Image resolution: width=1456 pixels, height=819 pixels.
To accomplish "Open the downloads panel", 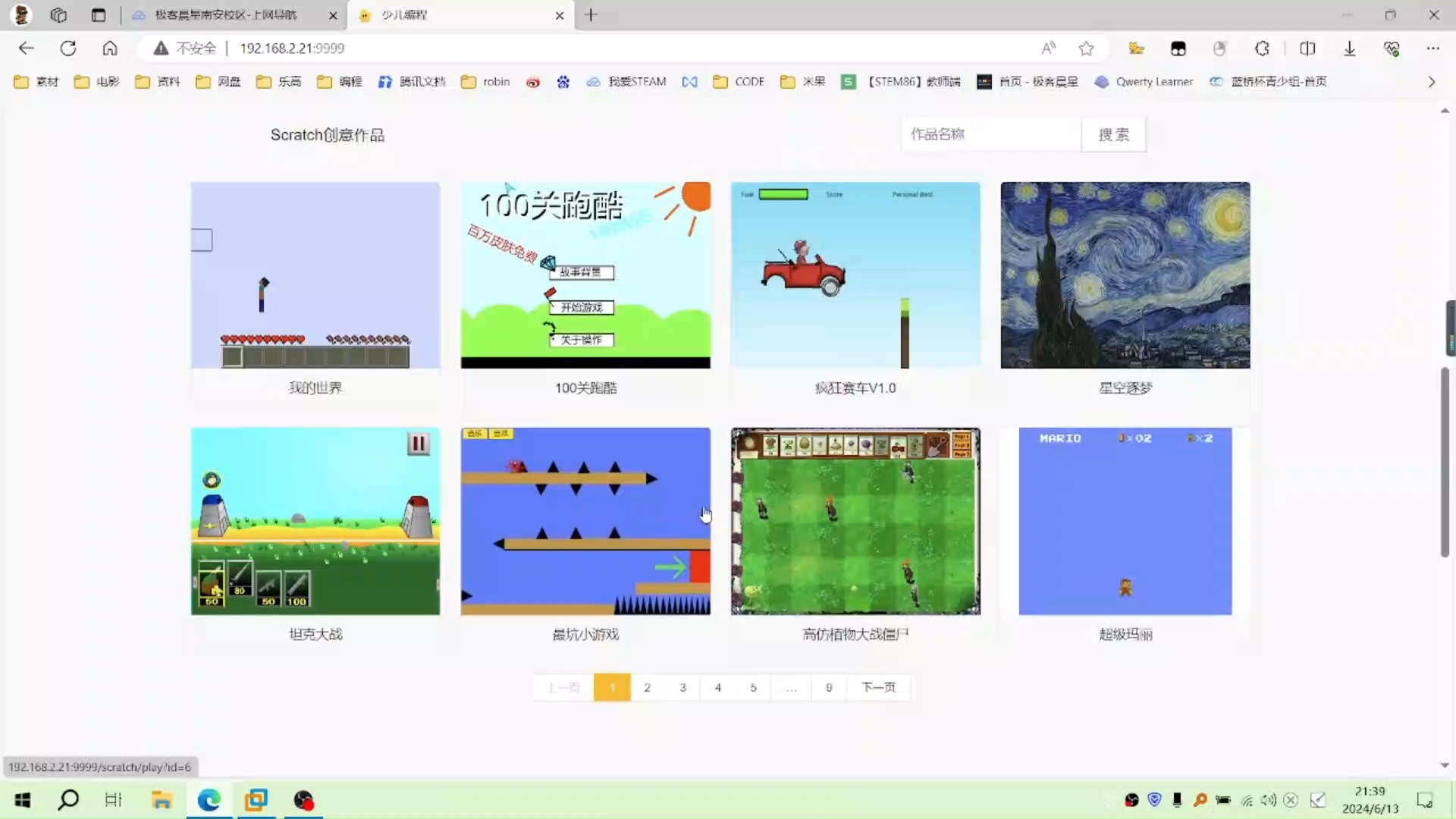I will pyautogui.click(x=1350, y=49).
